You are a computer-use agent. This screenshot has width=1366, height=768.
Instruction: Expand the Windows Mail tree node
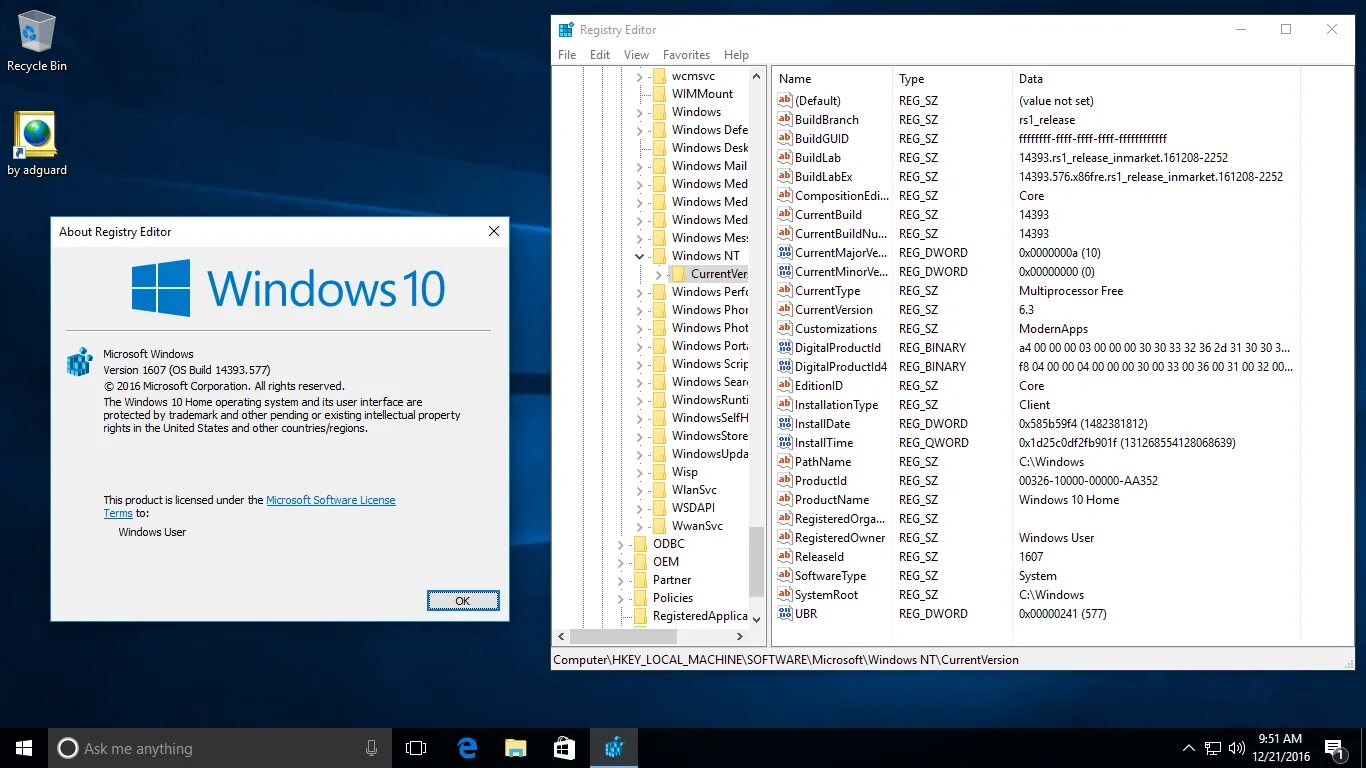click(x=640, y=166)
